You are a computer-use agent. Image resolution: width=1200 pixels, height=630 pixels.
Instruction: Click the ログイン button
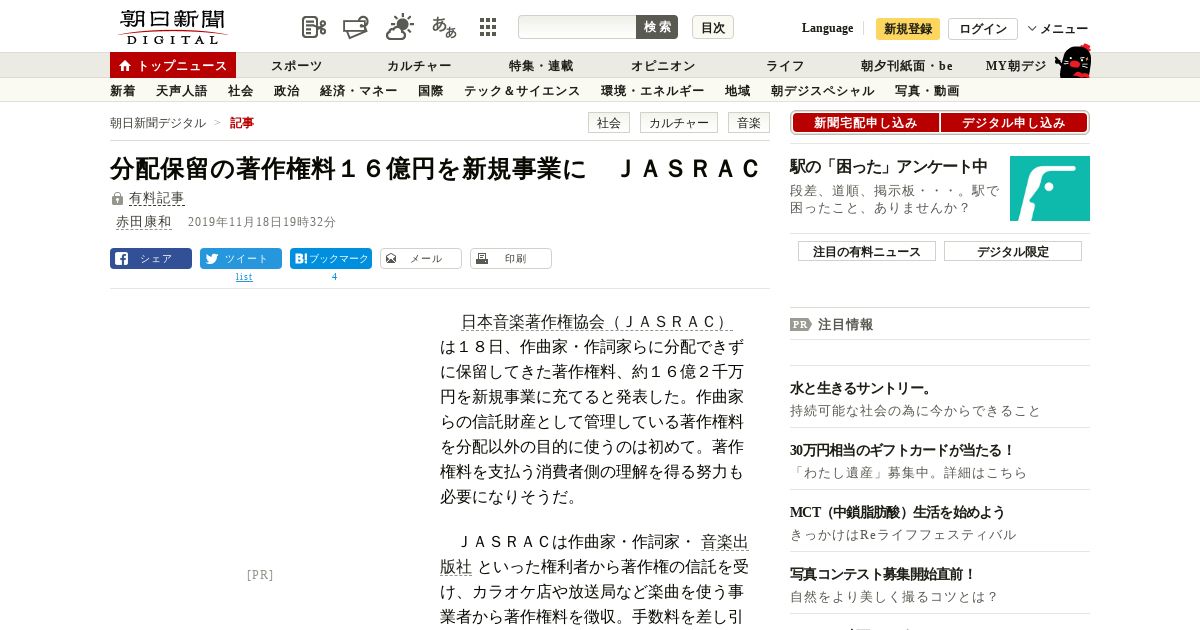point(983,29)
